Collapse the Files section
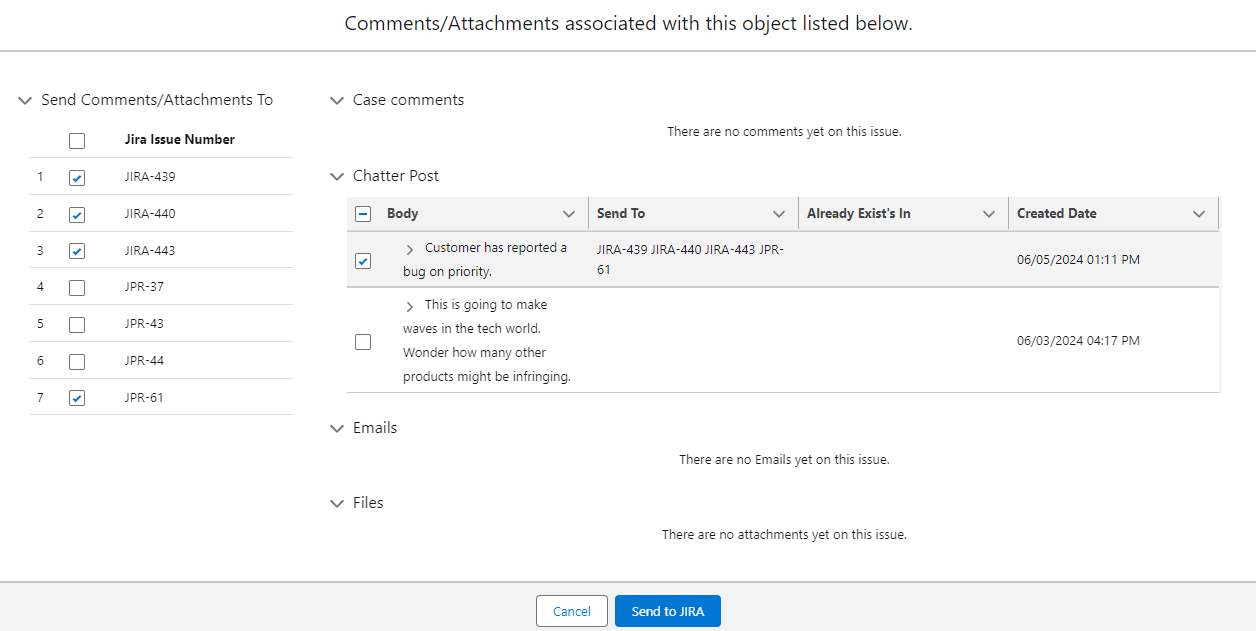The width and height of the screenshot is (1256, 631). (x=337, y=504)
